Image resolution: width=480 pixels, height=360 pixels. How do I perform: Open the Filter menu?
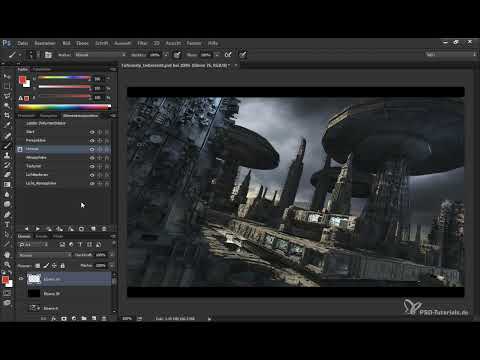click(142, 43)
